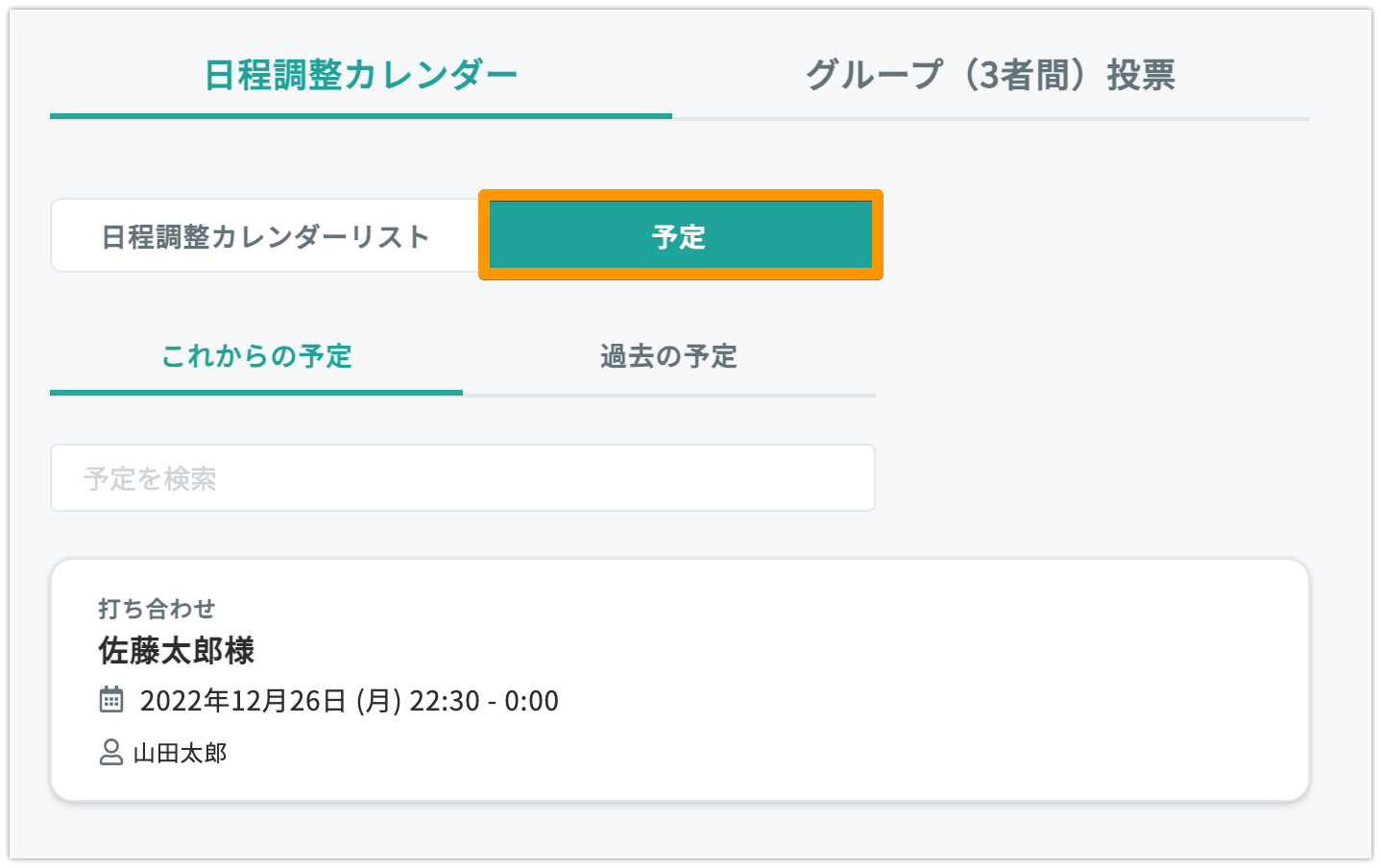Screen dimensions: 1381x868
Task: Switch to the 日程調整カレンダー tab
Action: [361, 74]
